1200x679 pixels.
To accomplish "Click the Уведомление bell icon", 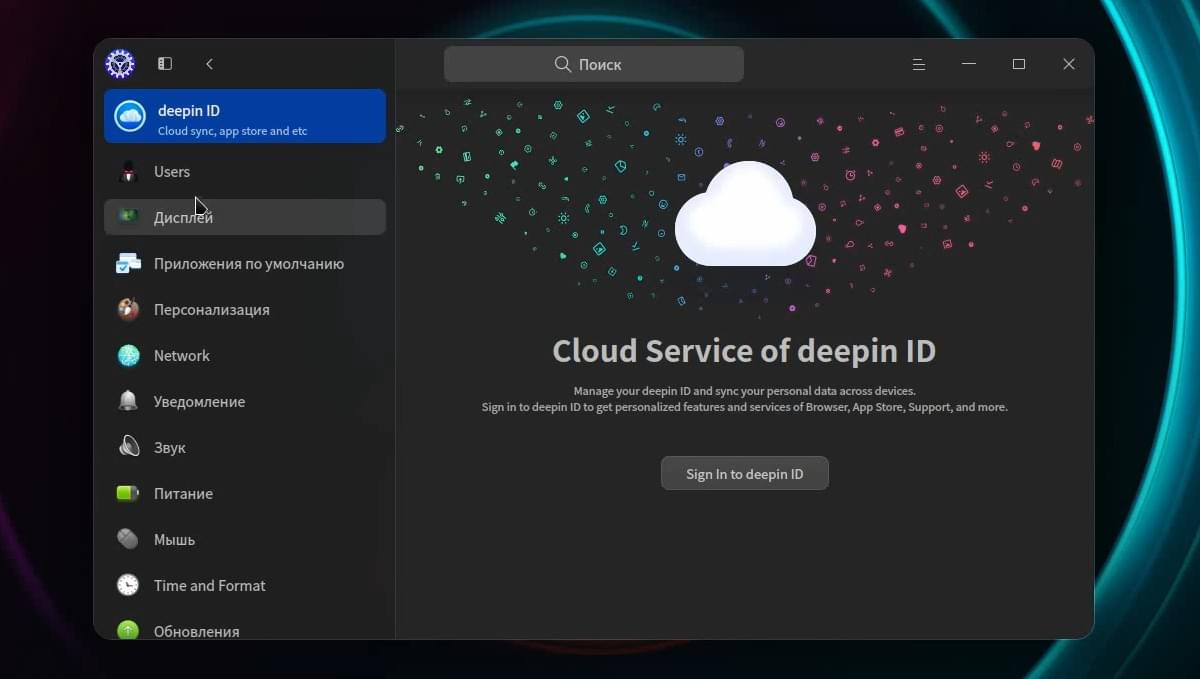I will 128,402.
